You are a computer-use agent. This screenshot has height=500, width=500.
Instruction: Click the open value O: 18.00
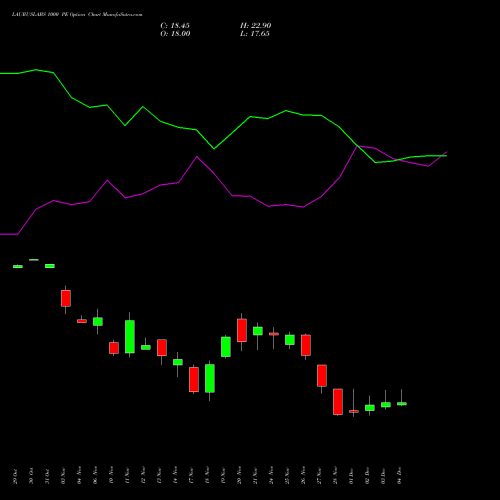(175, 34)
